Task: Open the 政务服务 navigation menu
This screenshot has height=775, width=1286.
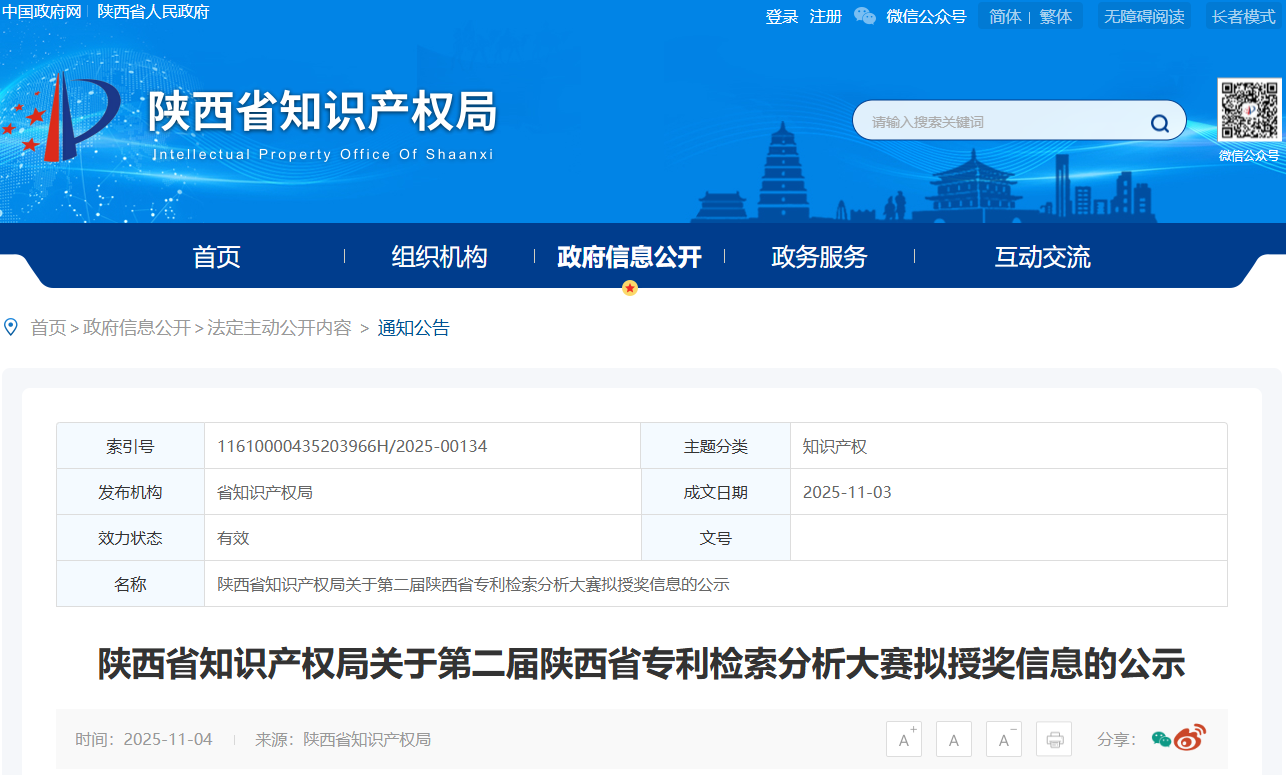Action: click(819, 257)
